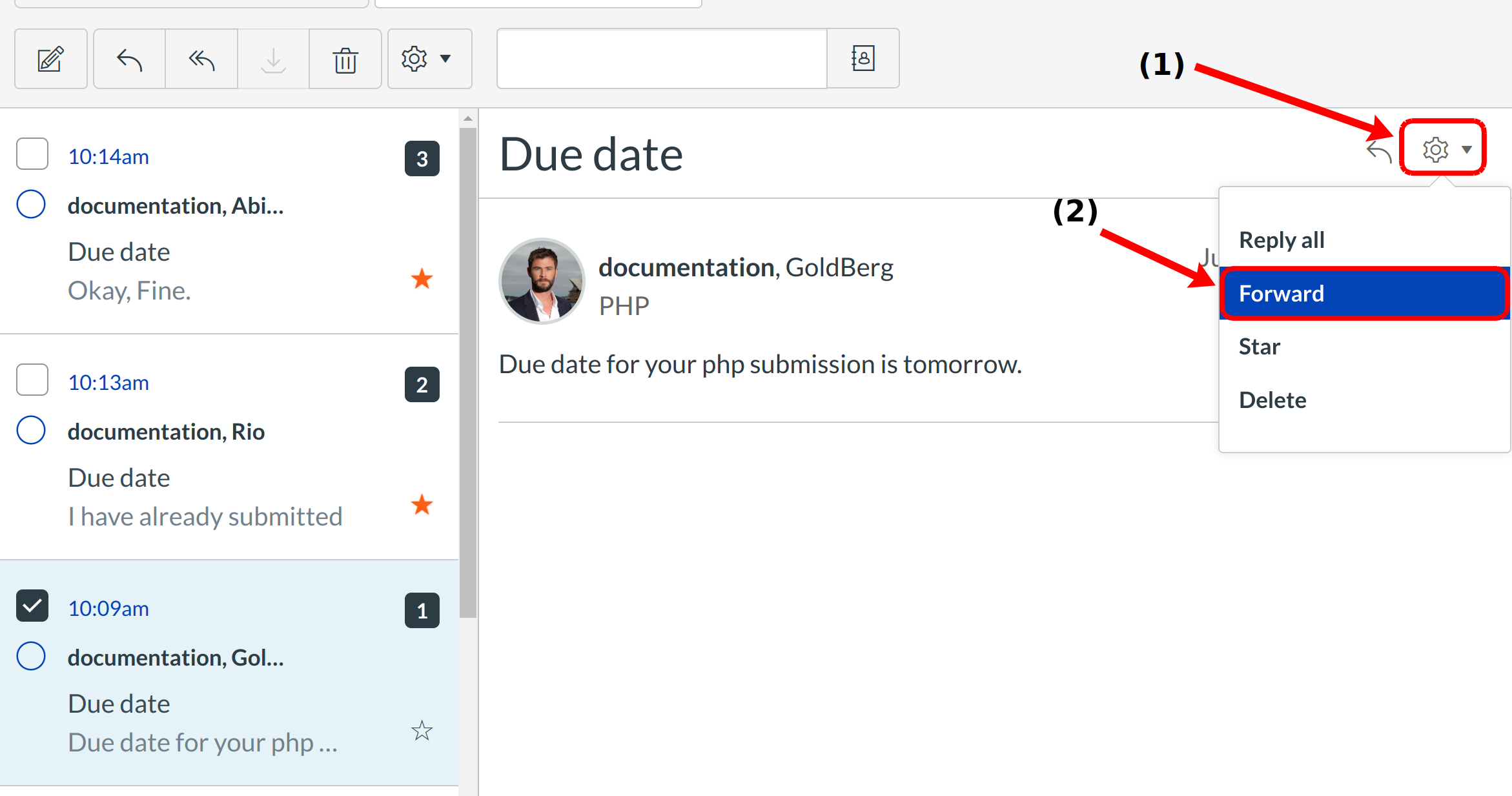Click the compose new message icon

coord(50,59)
